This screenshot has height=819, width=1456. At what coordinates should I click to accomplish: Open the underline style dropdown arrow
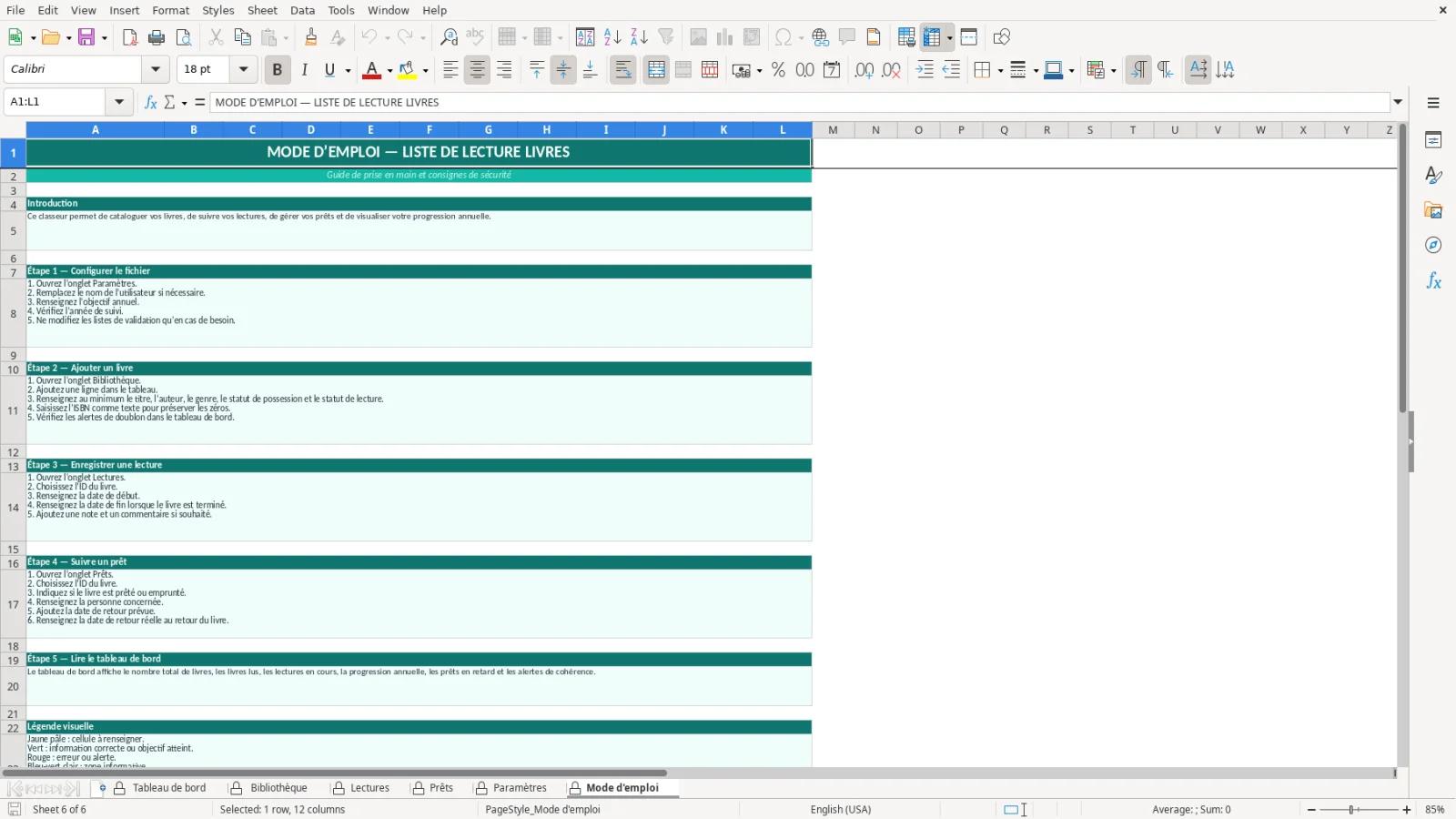348,70
